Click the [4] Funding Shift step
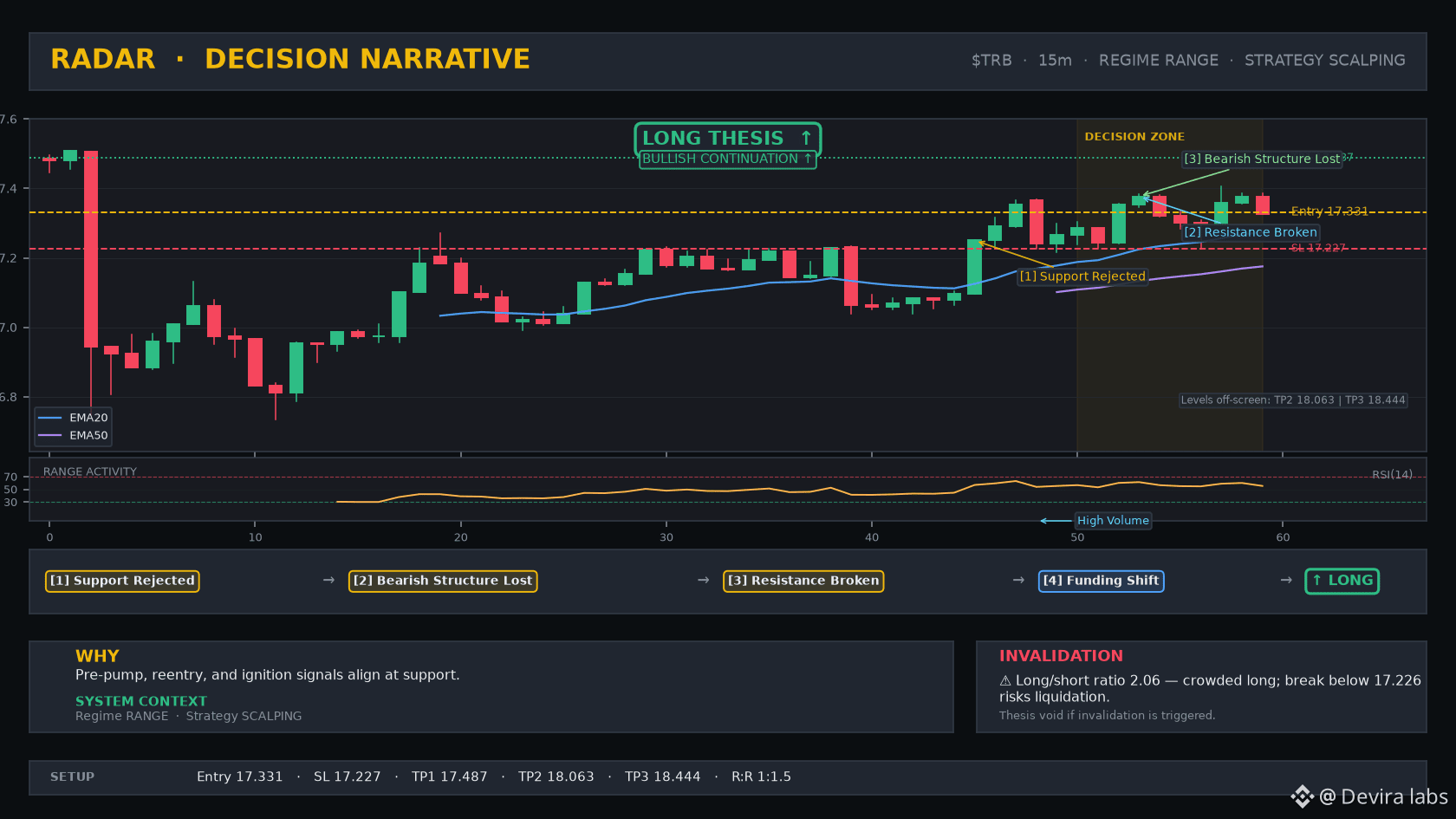 click(1101, 581)
